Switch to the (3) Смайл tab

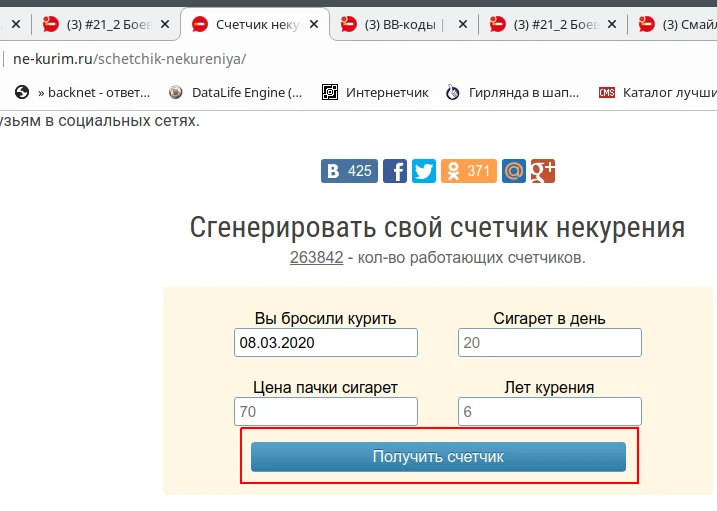click(679, 24)
